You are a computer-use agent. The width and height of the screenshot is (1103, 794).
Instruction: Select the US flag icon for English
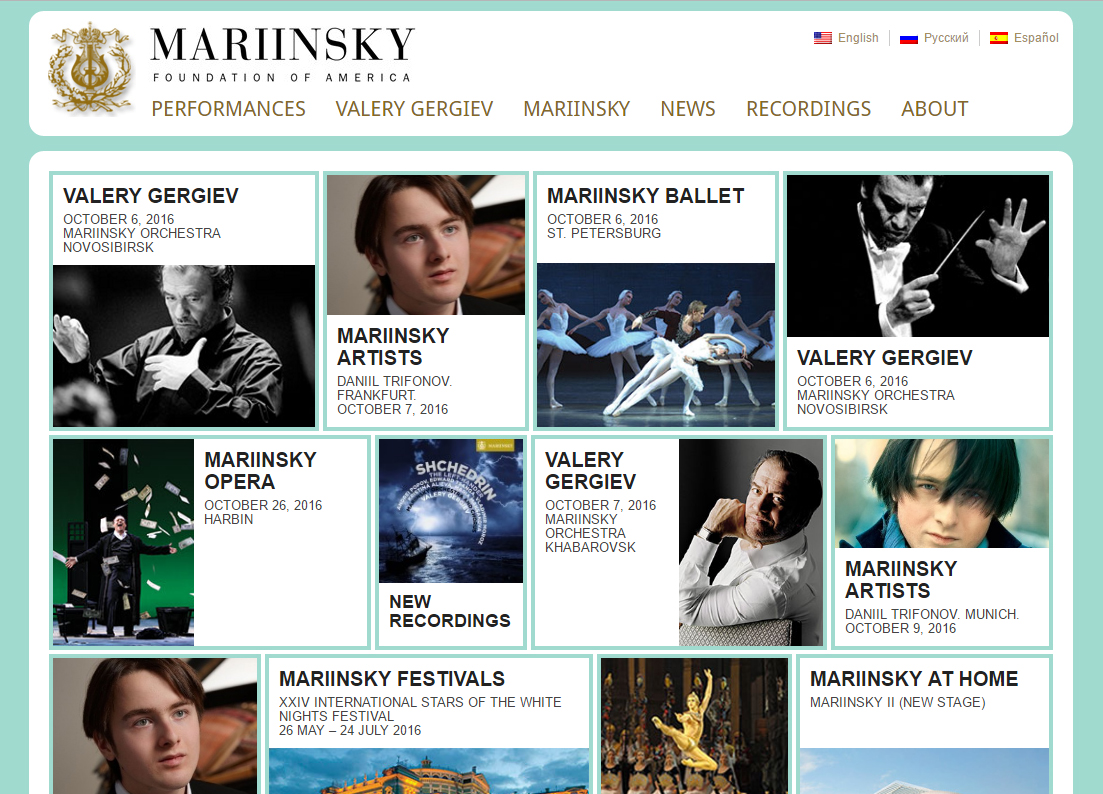click(x=822, y=38)
